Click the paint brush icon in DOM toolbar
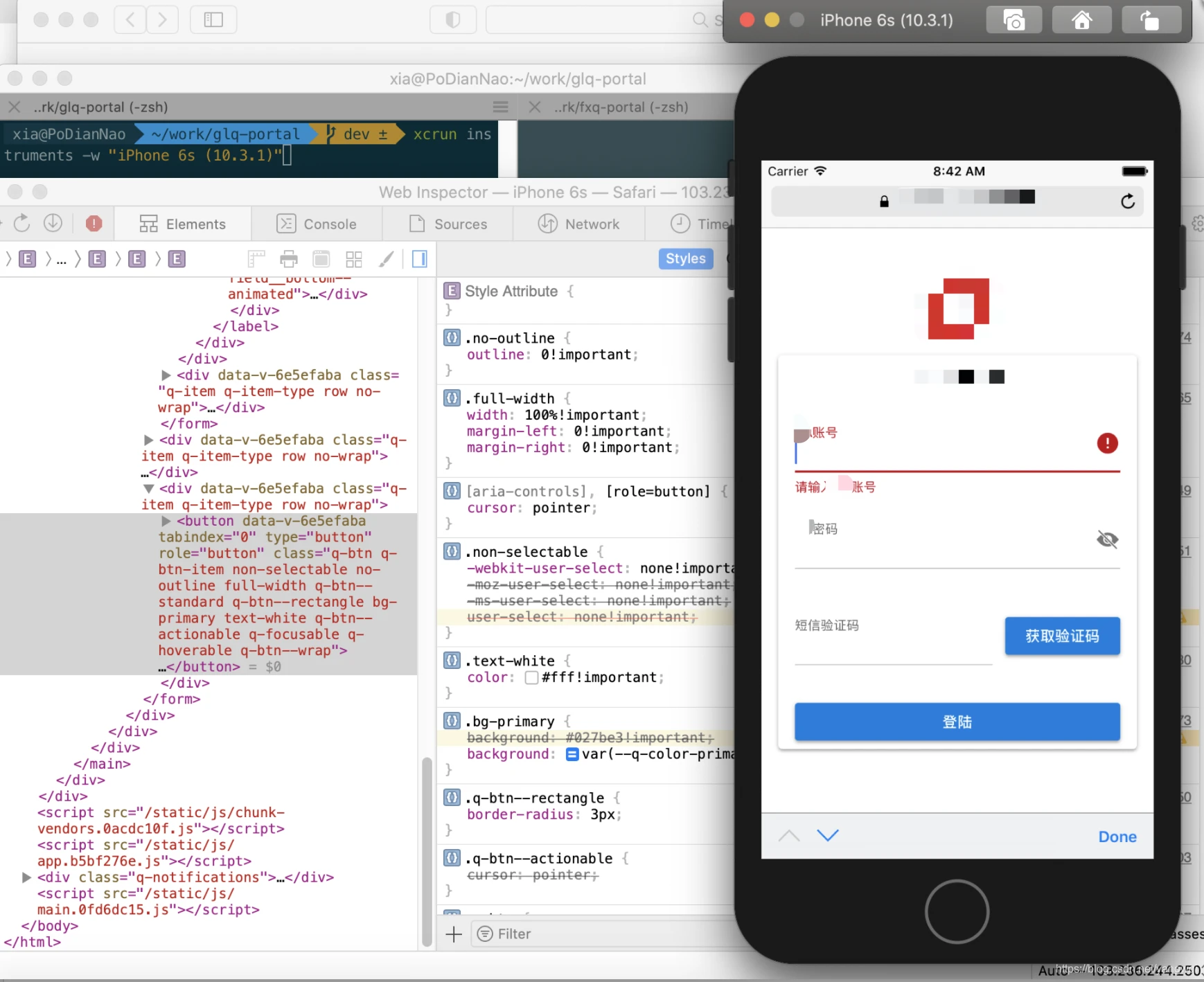Image resolution: width=1204 pixels, height=982 pixels. point(387,259)
